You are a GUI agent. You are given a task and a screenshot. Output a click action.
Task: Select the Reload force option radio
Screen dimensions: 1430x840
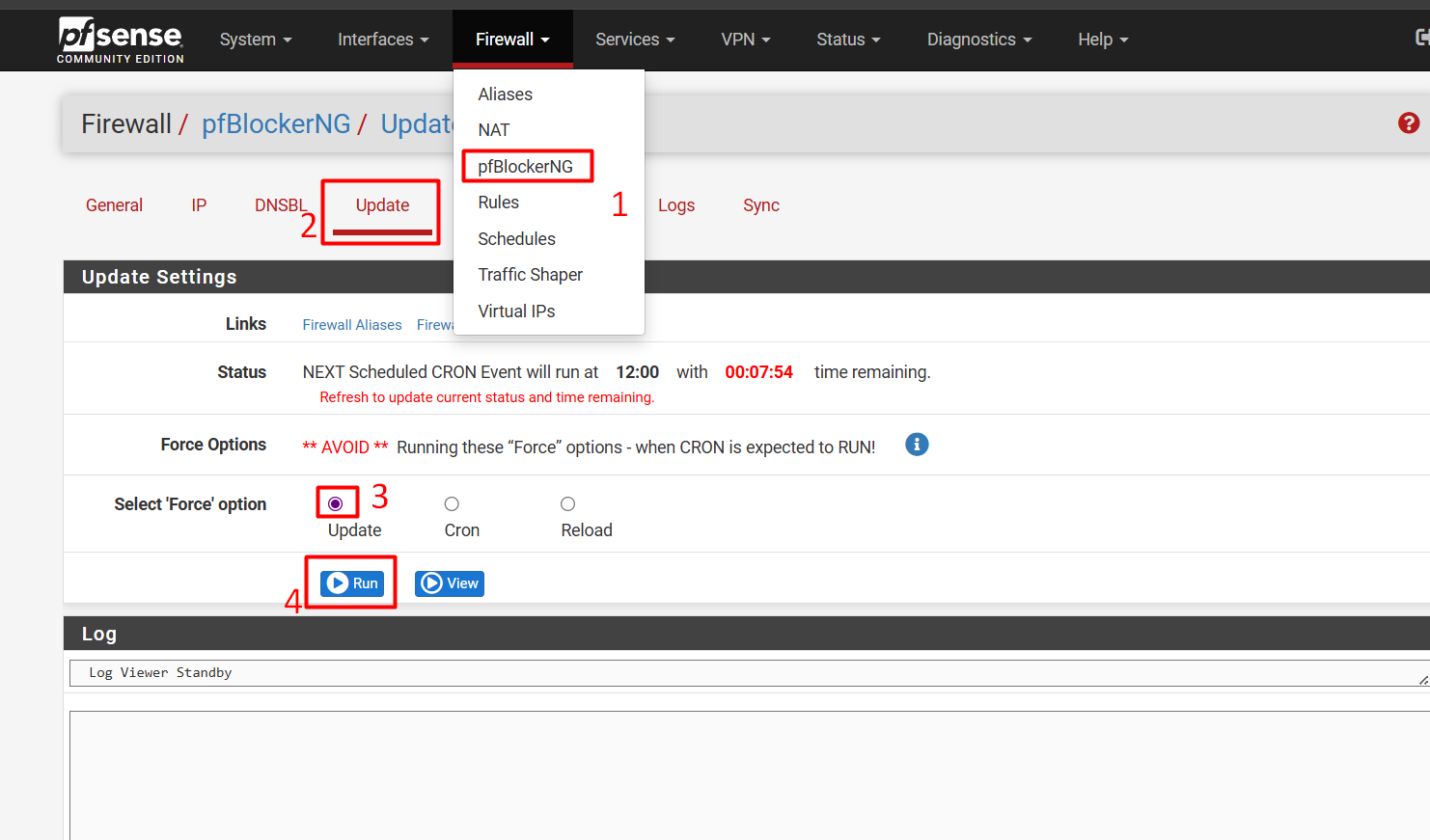click(568, 504)
